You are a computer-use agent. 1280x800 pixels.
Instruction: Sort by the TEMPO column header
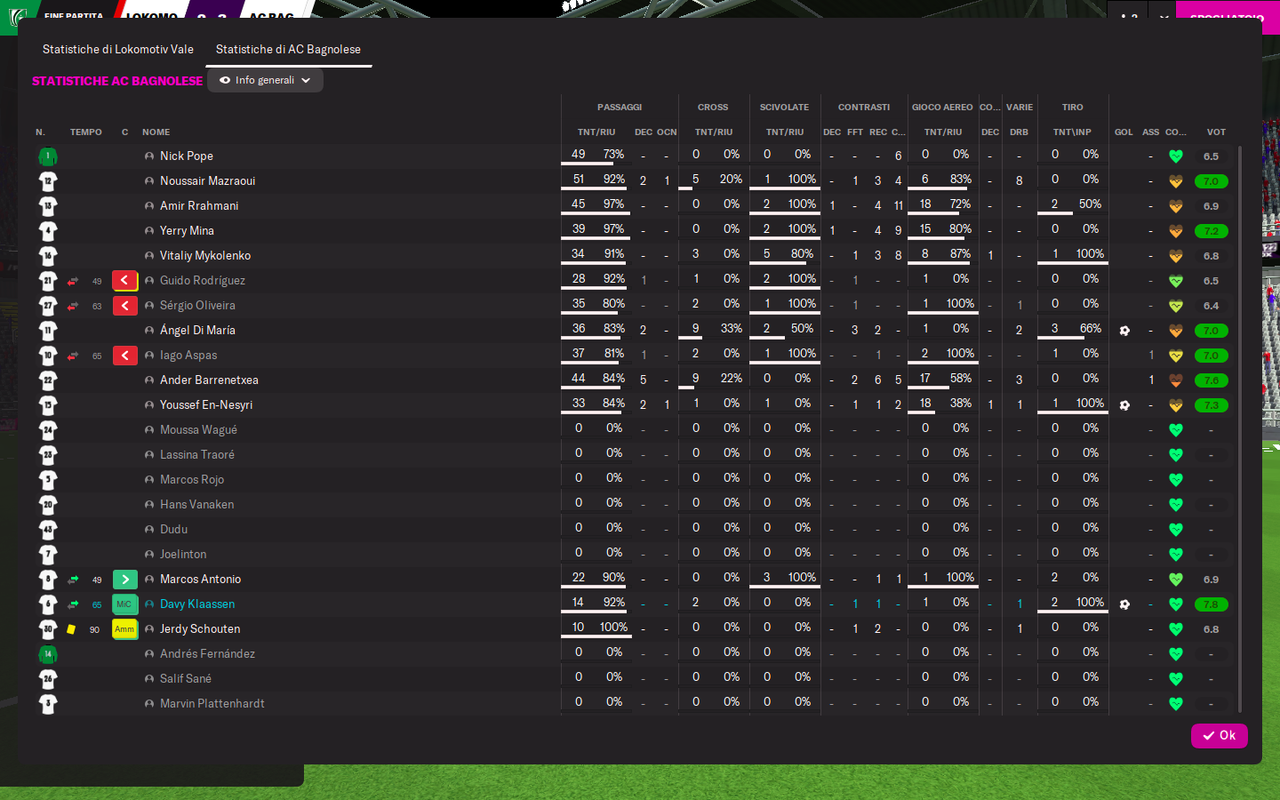86,132
